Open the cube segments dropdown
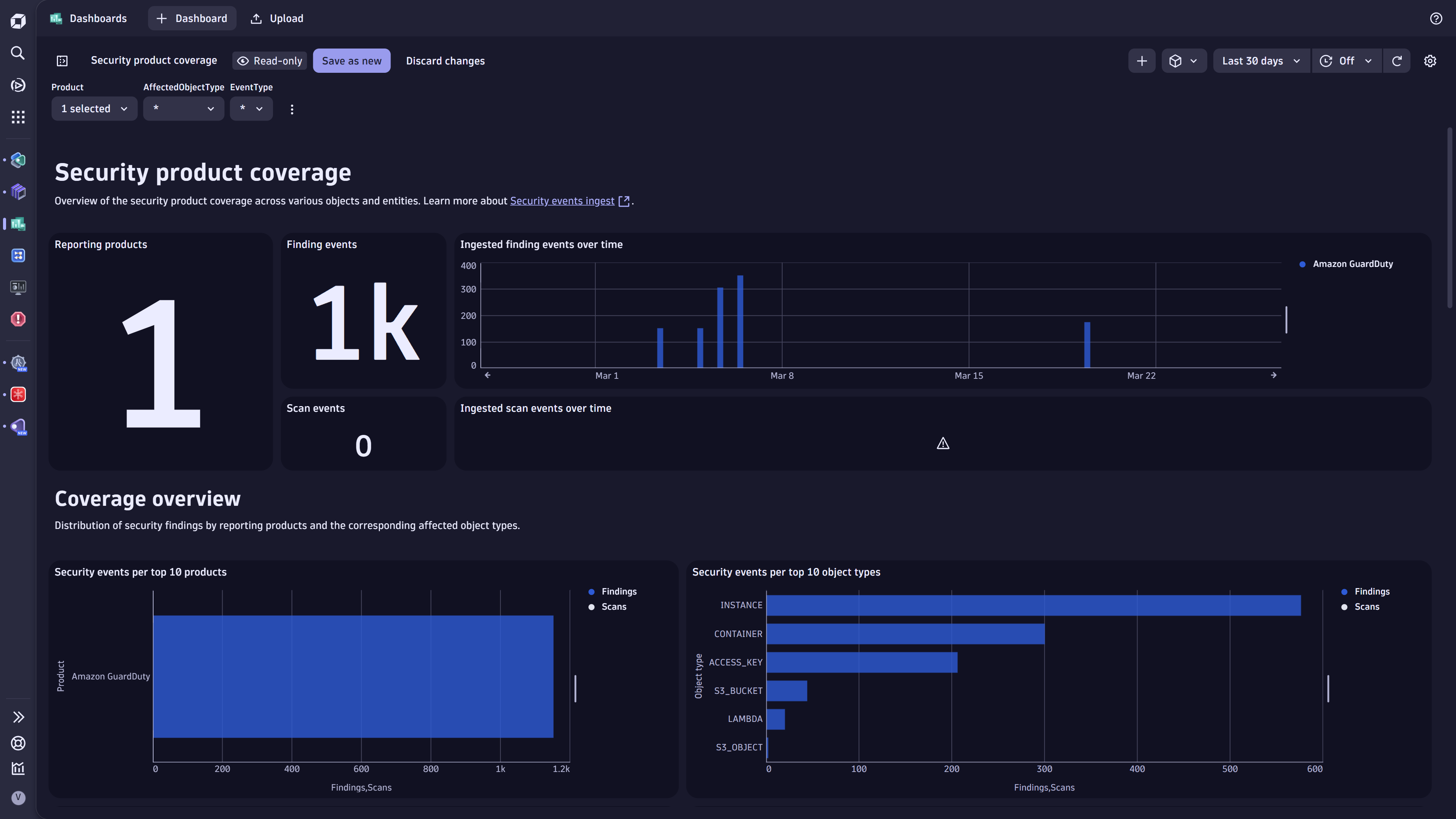 [x=1184, y=61]
